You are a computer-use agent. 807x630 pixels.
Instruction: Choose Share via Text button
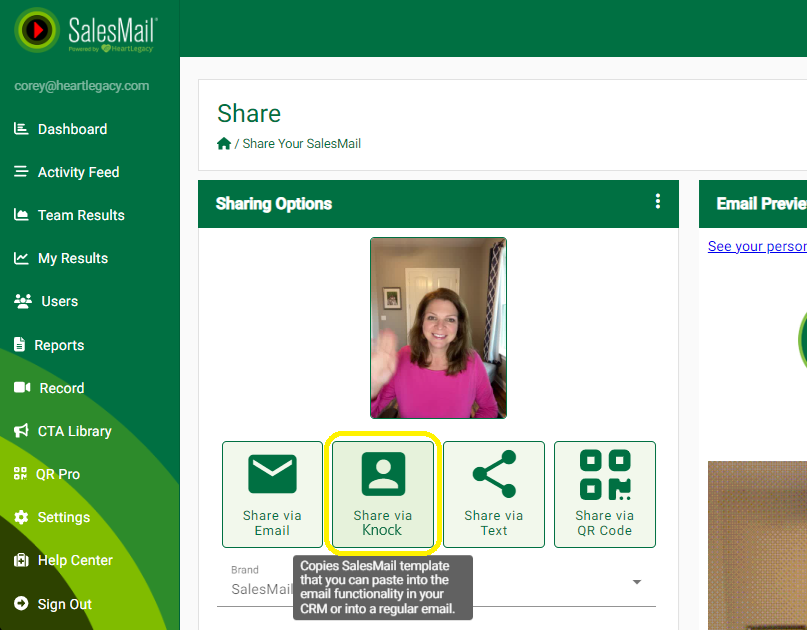[x=494, y=494]
